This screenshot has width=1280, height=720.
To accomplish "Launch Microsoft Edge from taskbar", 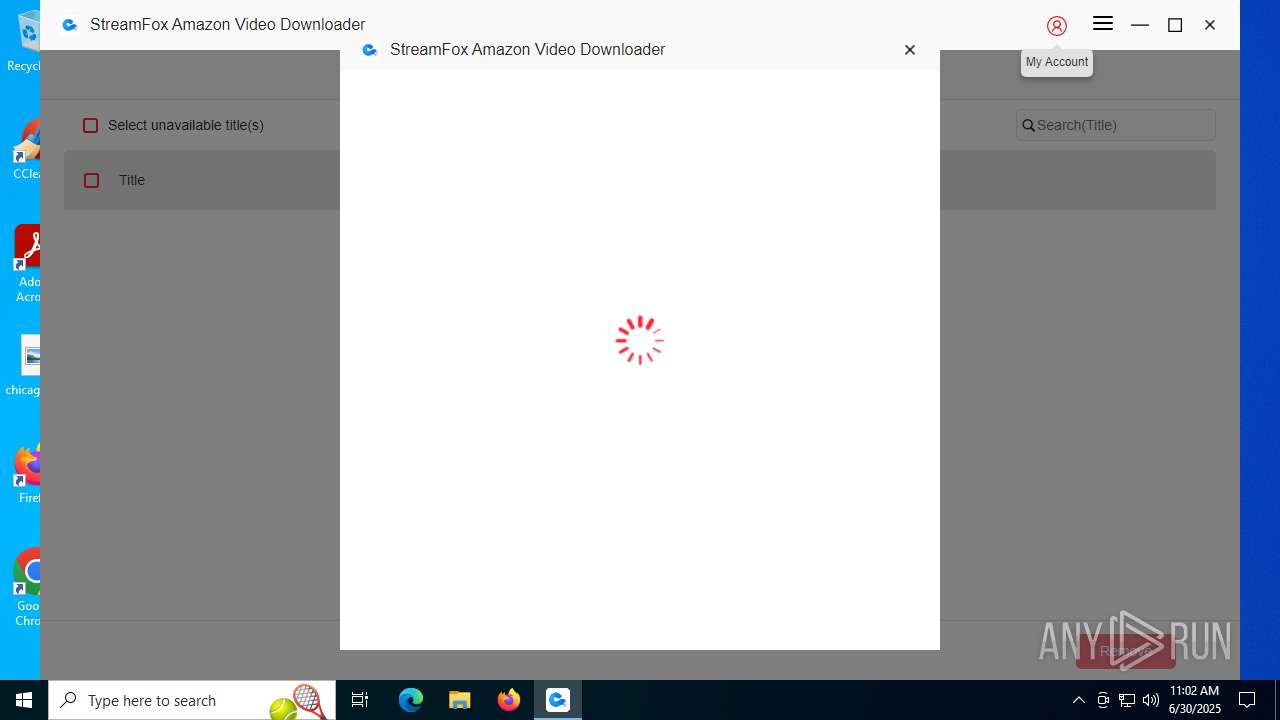I will point(411,700).
